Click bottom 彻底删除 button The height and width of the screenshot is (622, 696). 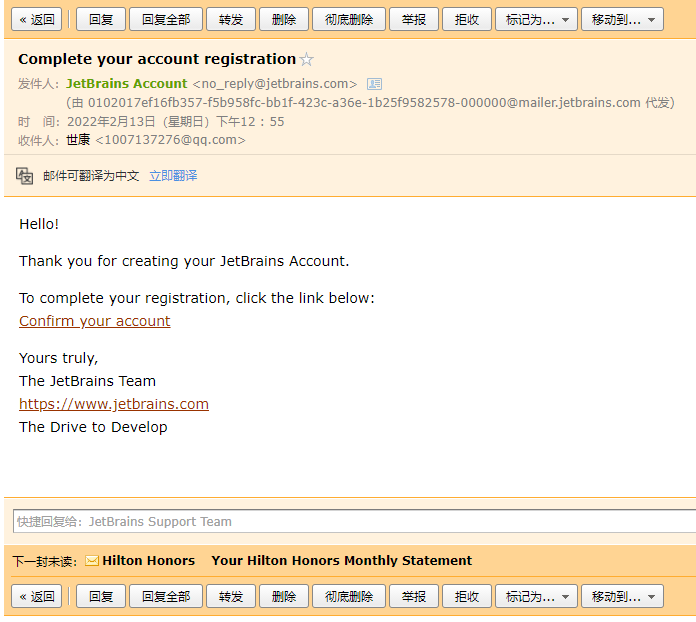click(x=349, y=596)
